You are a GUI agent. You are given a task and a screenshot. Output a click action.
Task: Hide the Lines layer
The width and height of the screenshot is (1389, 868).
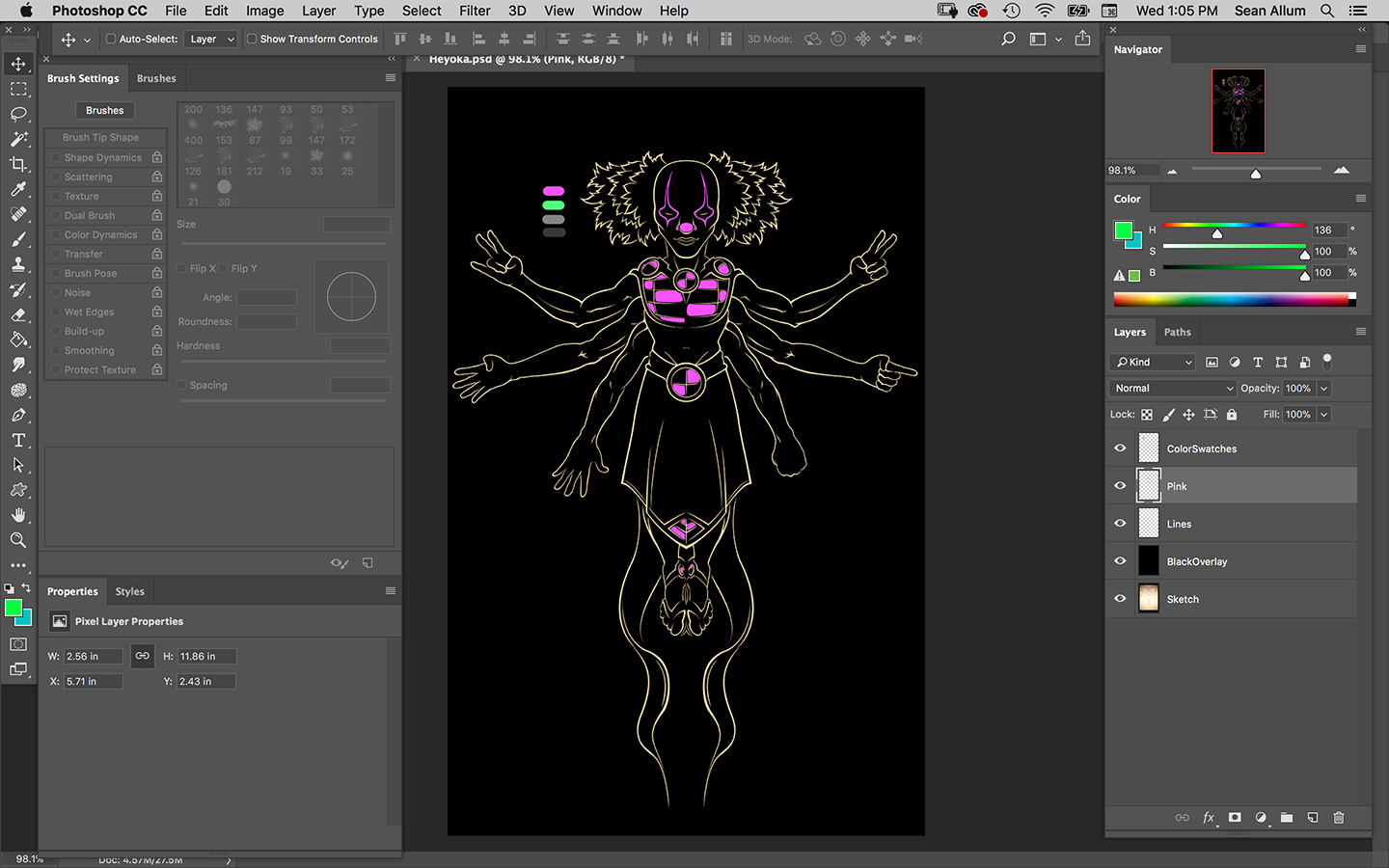pyautogui.click(x=1120, y=524)
